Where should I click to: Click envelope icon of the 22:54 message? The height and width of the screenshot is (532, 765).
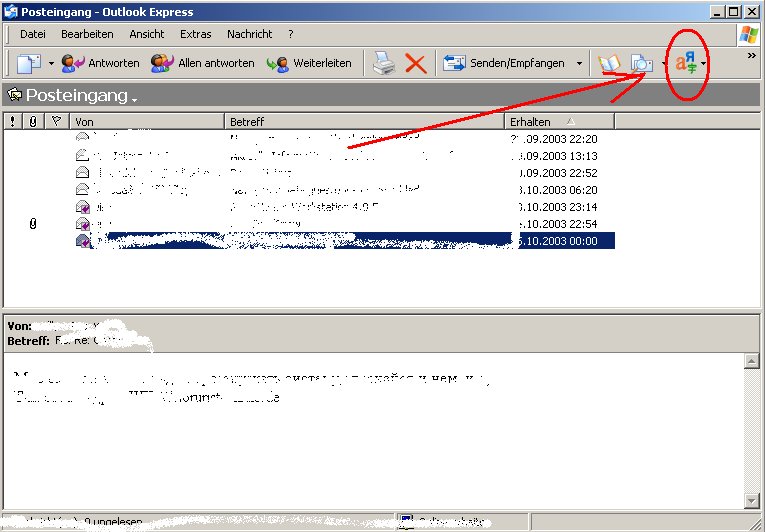tap(83, 224)
